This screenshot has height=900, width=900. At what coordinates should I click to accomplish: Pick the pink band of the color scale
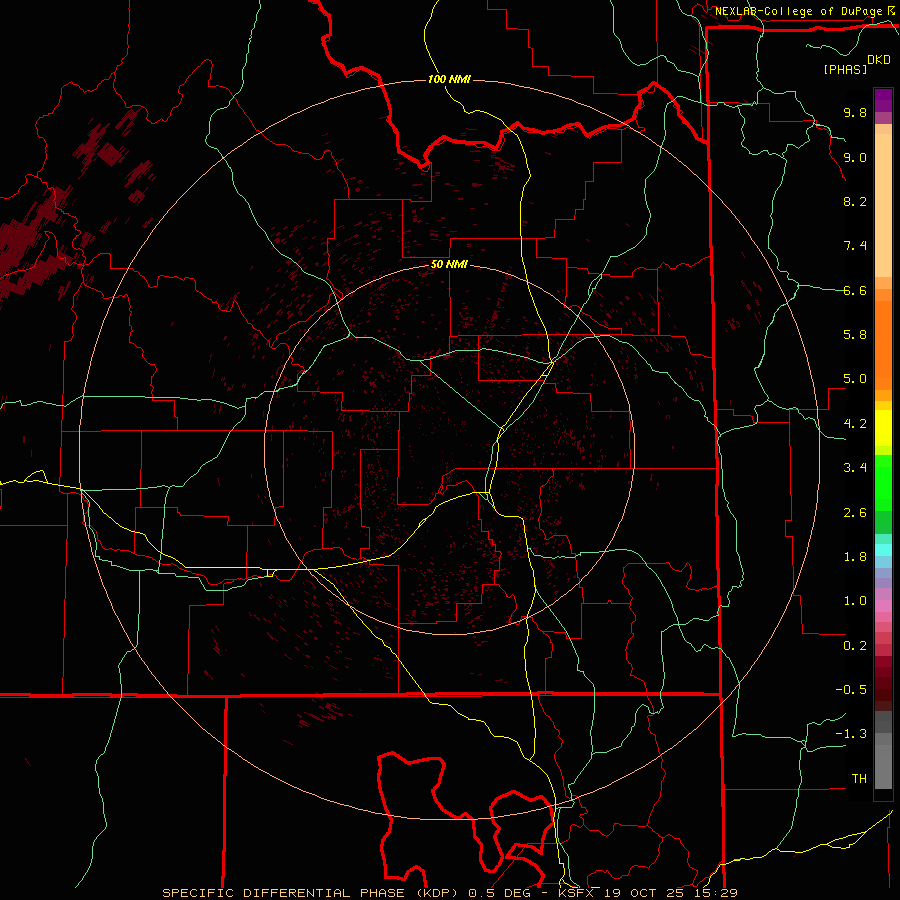[883, 606]
